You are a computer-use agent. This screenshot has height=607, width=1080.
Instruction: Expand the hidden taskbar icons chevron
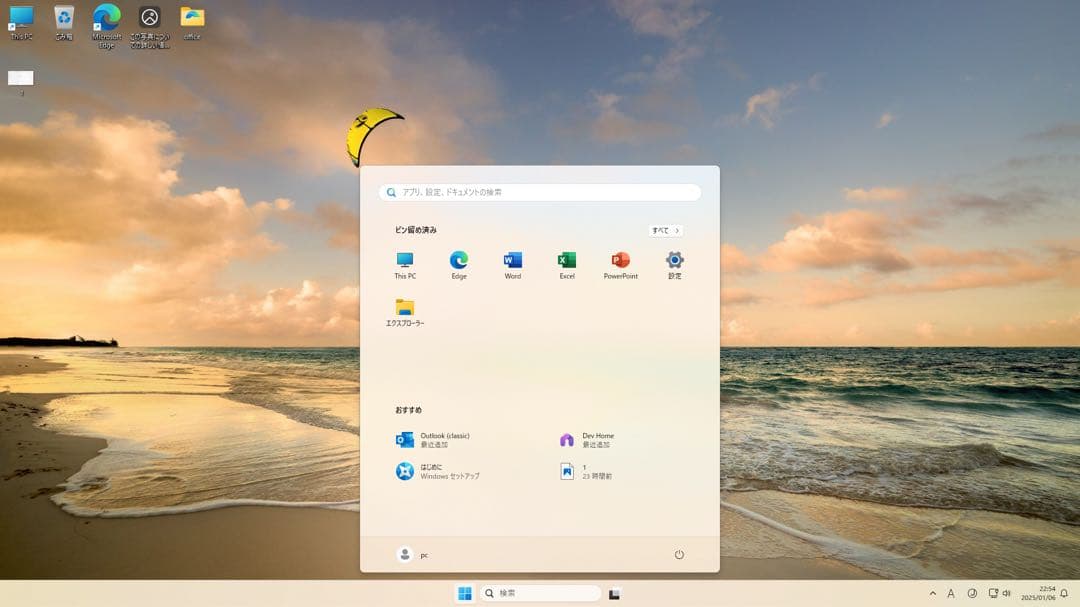[933, 593]
